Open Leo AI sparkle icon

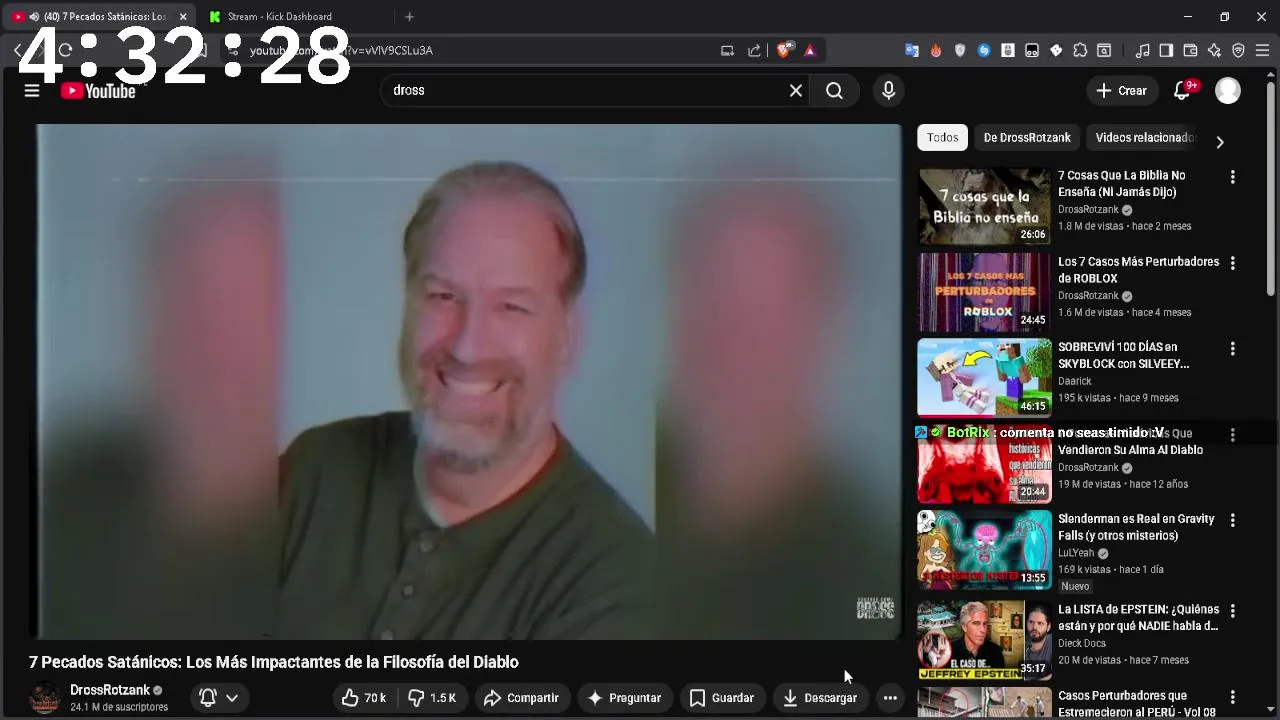click(1214, 51)
